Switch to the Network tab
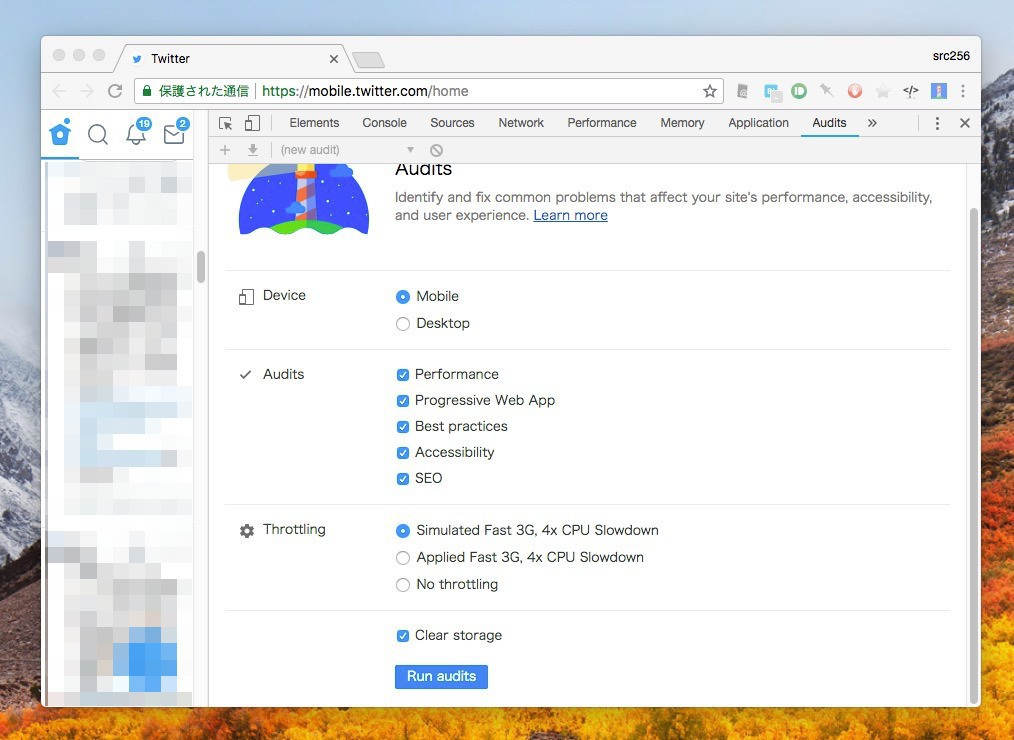This screenshot has width=1014, height=740. (521, 123)
